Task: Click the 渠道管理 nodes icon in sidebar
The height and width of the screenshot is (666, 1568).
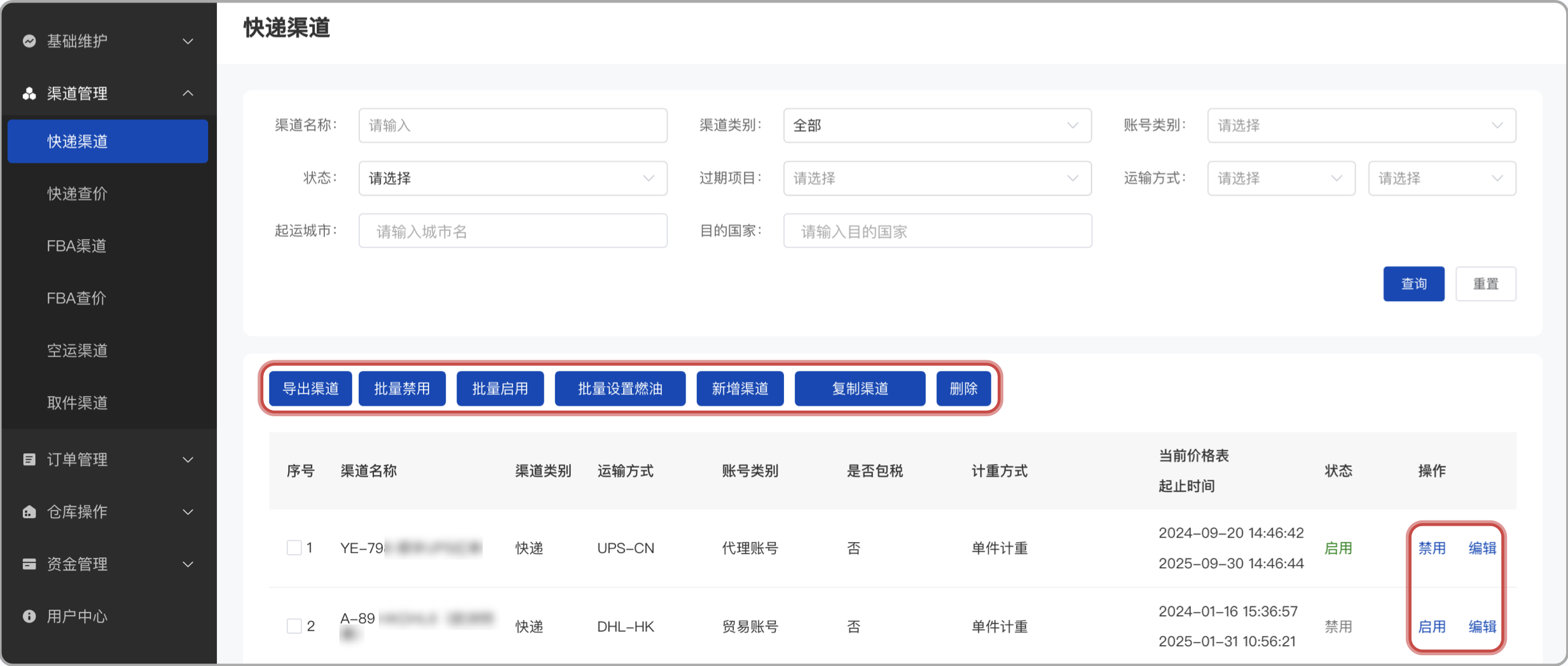Action: (29, 93)
